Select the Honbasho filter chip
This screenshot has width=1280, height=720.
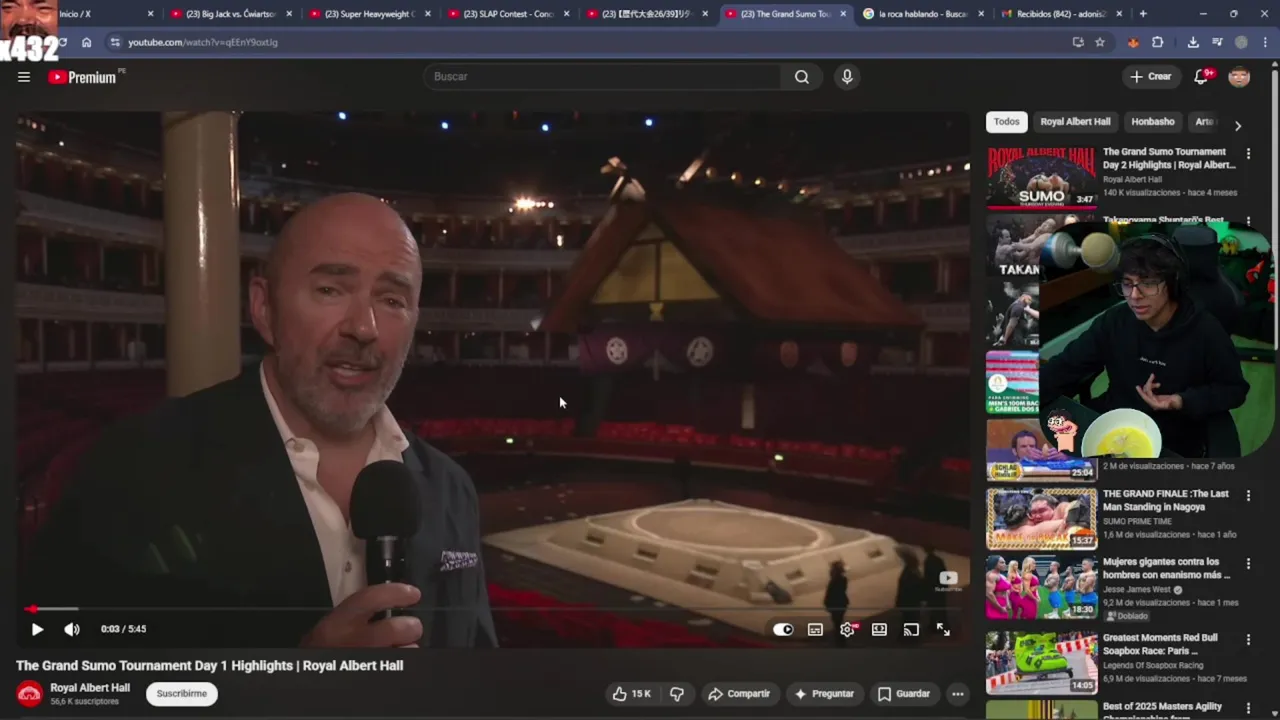point(1153,122)
